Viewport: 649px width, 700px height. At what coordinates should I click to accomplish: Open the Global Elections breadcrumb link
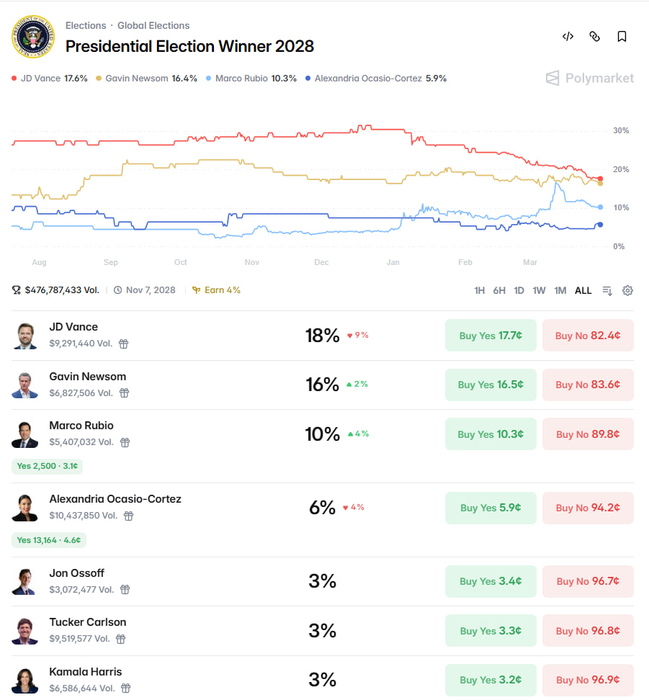pyautogui.click(x=153, y=26)
